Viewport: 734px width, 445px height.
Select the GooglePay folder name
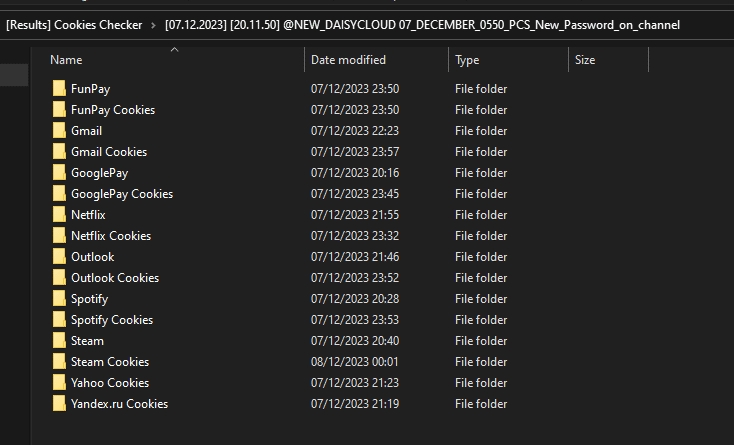point(100,173)
